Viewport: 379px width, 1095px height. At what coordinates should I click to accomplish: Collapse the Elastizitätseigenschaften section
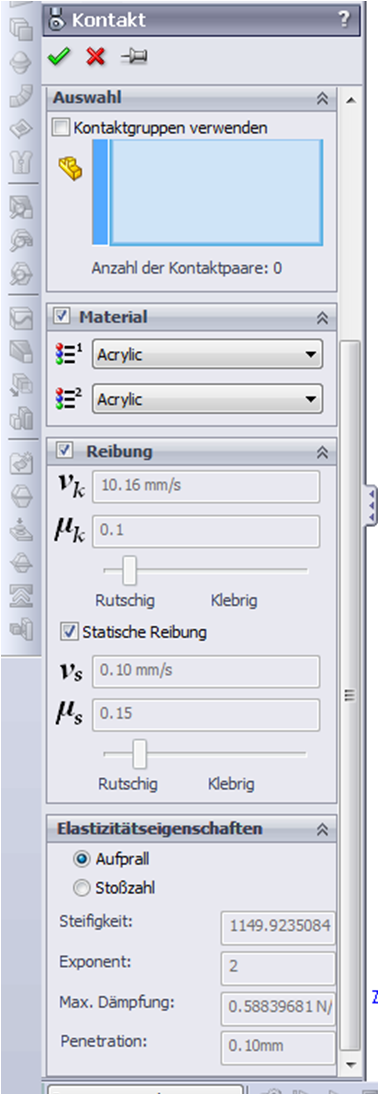coord(322,830)
